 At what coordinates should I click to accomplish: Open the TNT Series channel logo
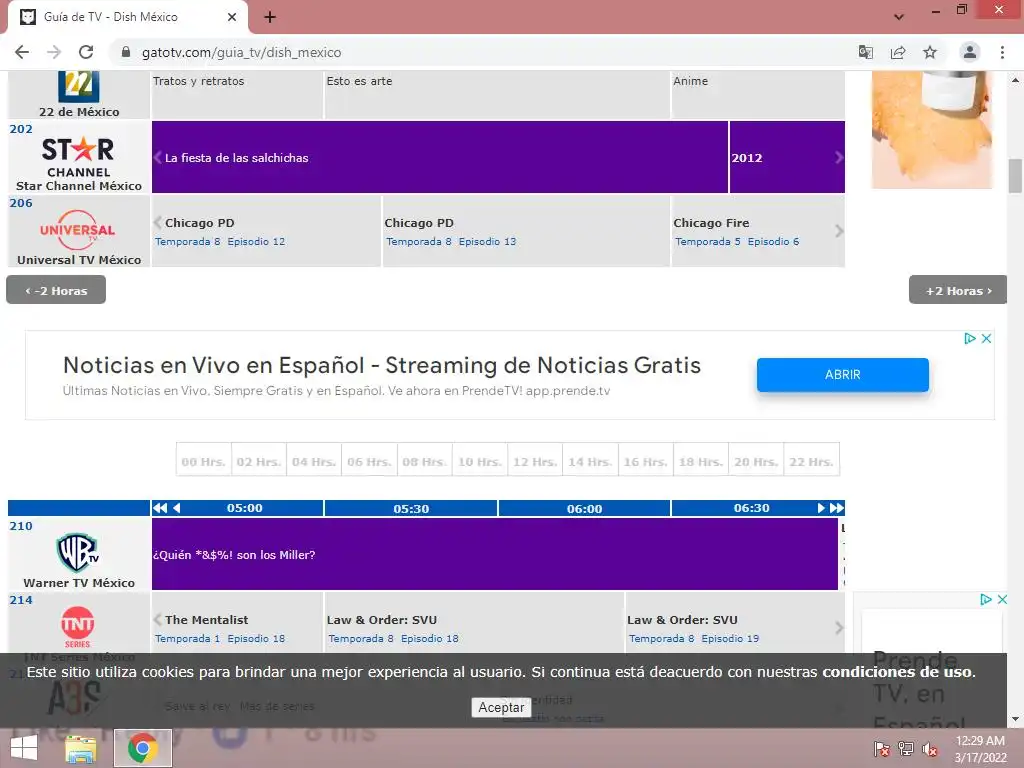(78, 626)
